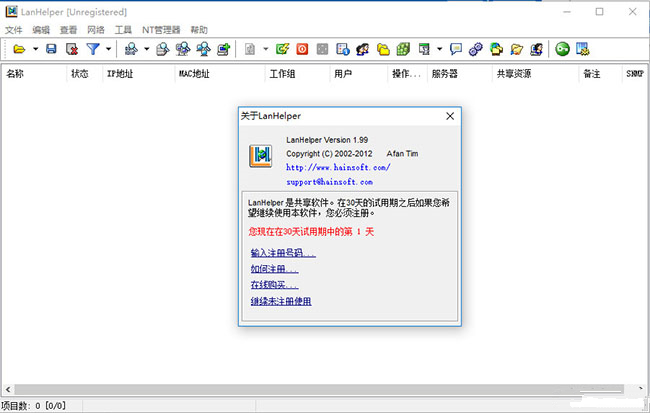
Task: Click the two people users icon
Action: (363, 49)
